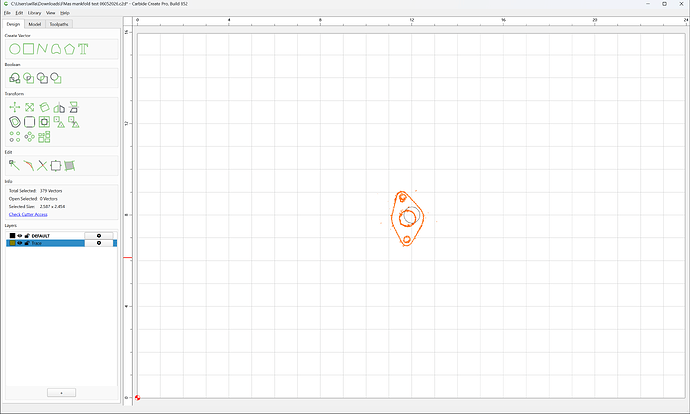
Task: Open the File menu
Action: [7, 13]
